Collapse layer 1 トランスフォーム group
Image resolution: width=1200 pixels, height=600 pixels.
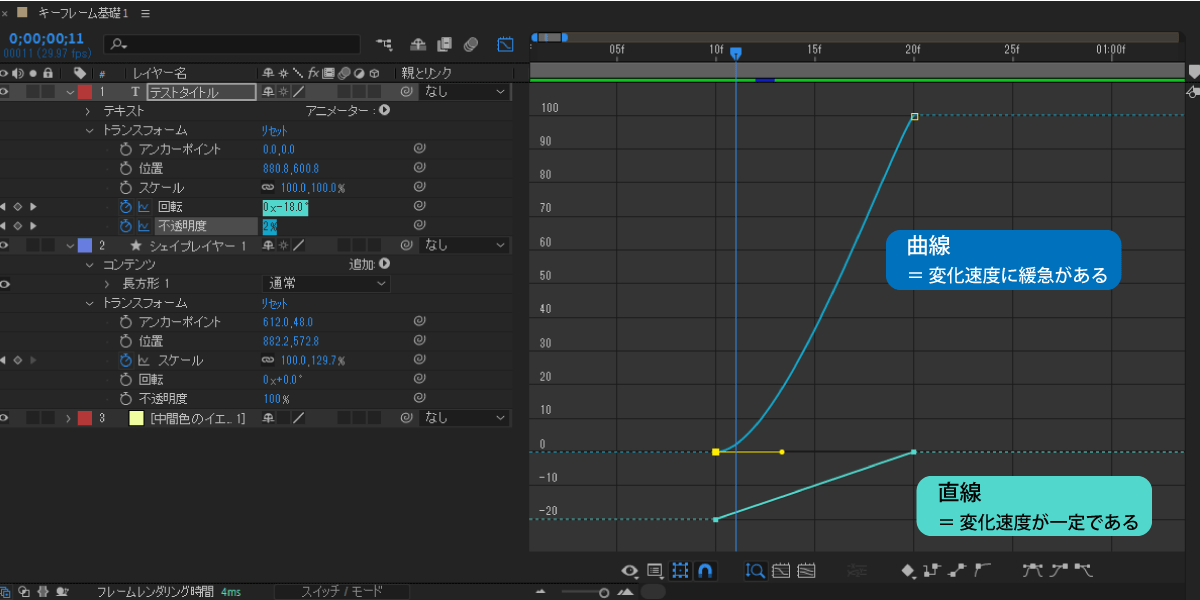[88, 130]
